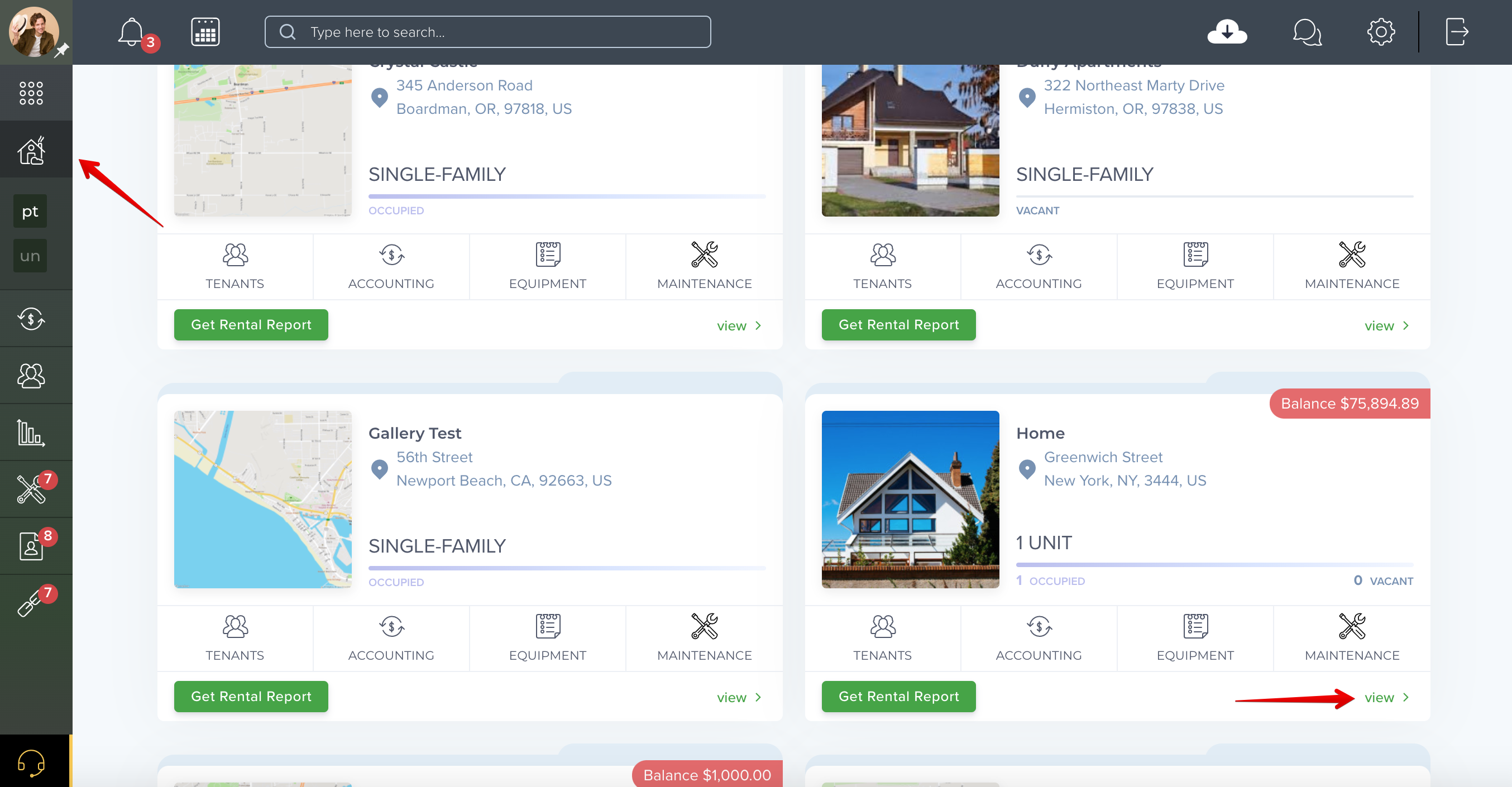Image resolution: width=1512 pixels, height=787 pixels.
Task: Click the 345 Anderson Road map thumbnail
Action: (263, 140)
